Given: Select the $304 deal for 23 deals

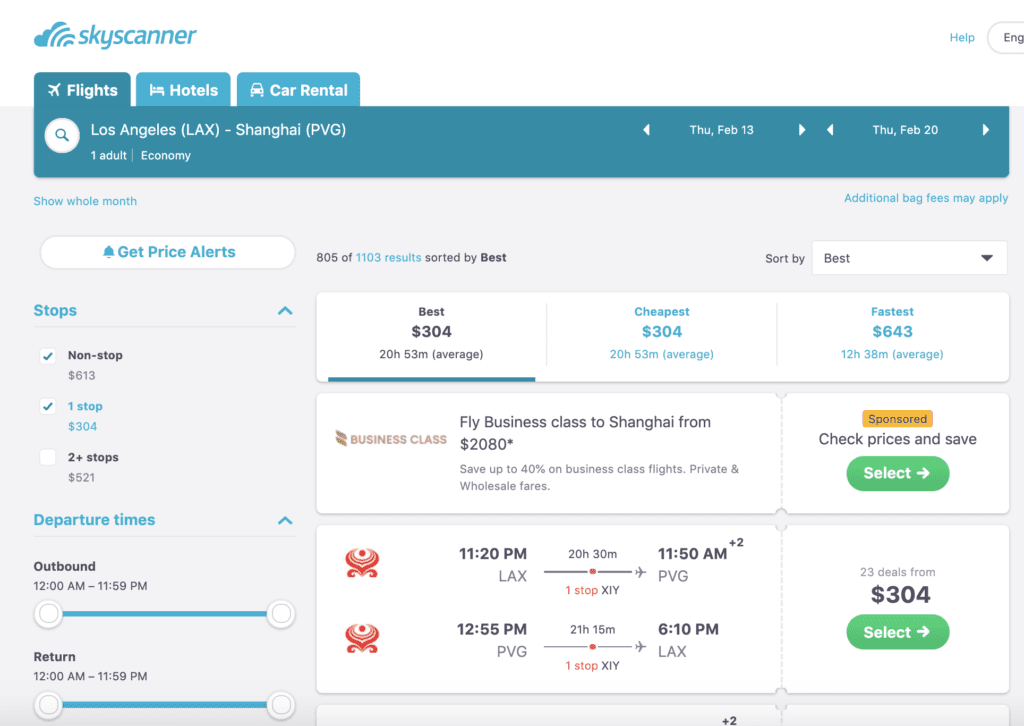Looking at the screenshot, I should [x=897, y=632].
